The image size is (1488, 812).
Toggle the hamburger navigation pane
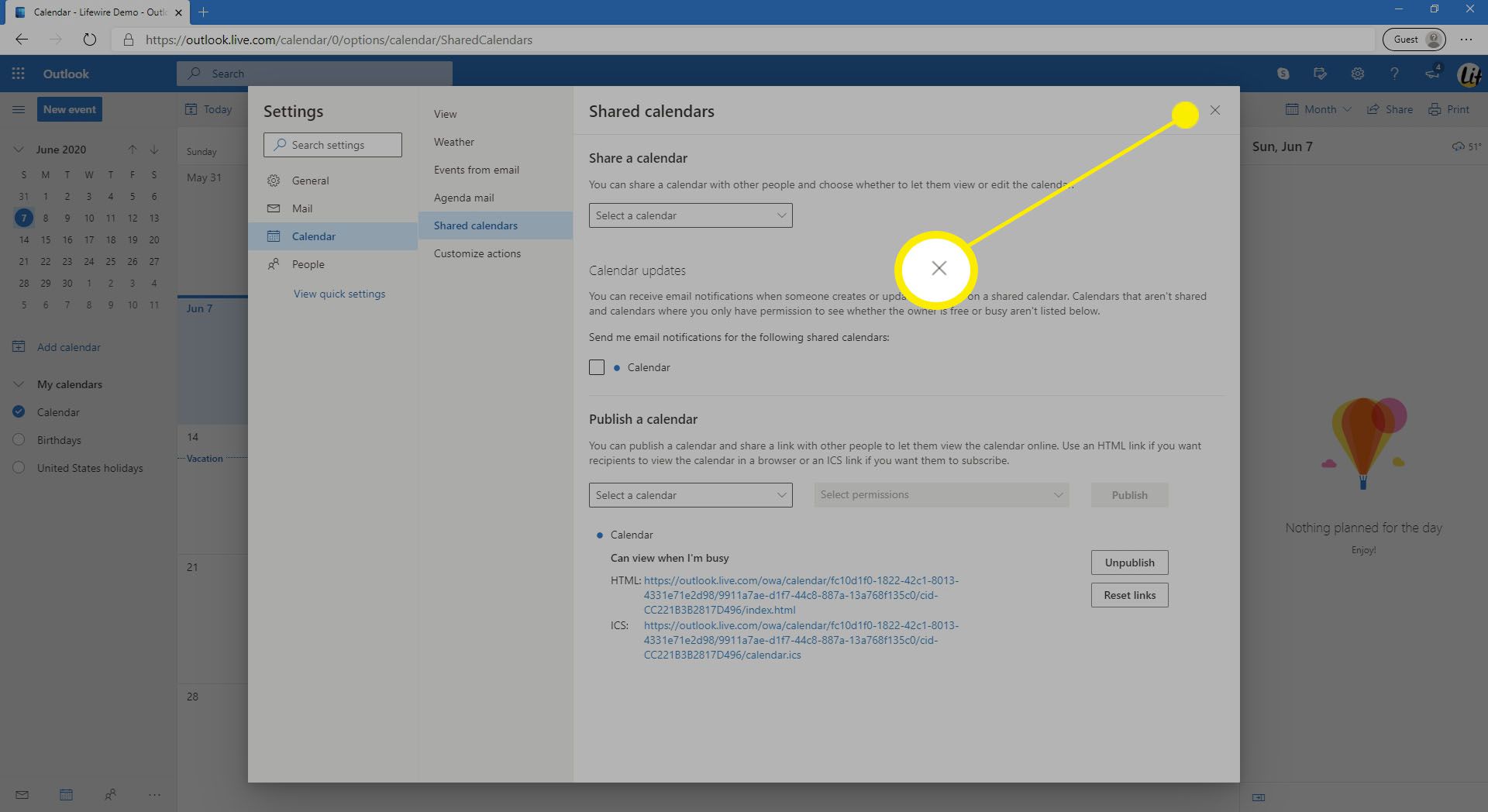pos(19,109)
